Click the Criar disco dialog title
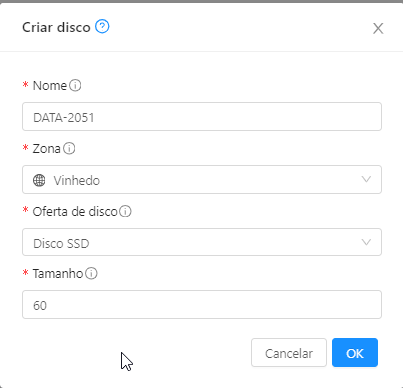403x388 pixels. 56,27
